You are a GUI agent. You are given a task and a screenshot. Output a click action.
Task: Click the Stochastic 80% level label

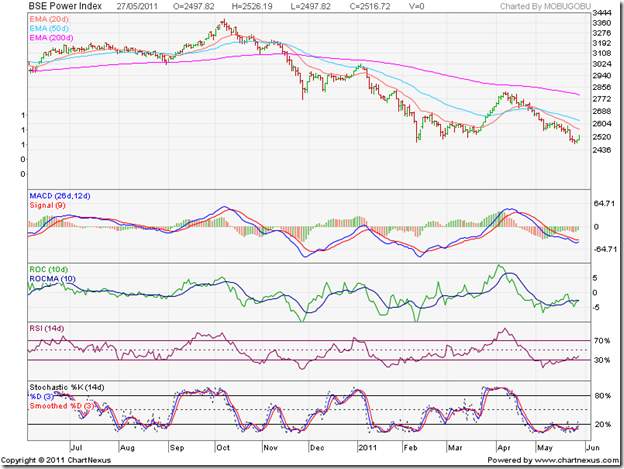click(603, 396)
